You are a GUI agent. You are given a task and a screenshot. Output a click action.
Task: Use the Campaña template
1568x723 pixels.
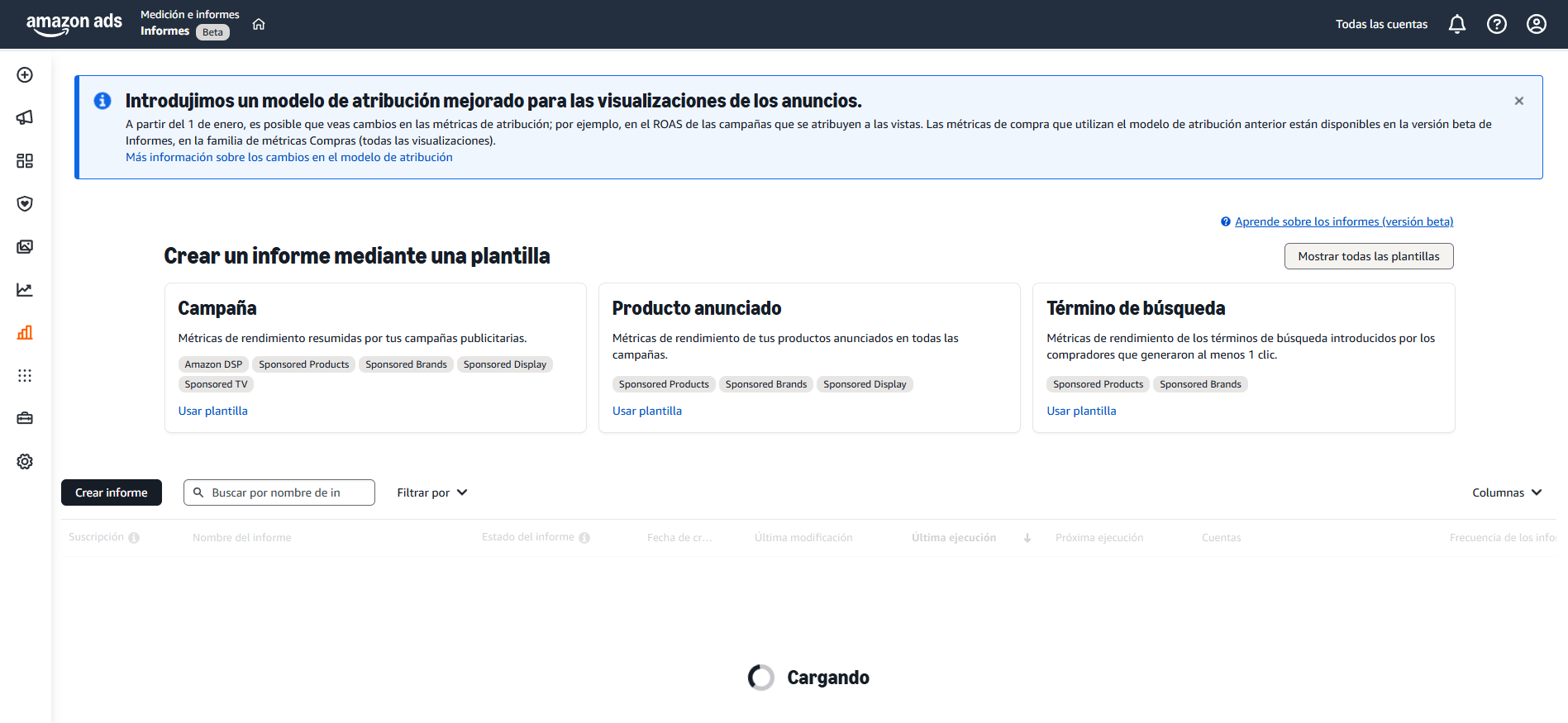213,411
